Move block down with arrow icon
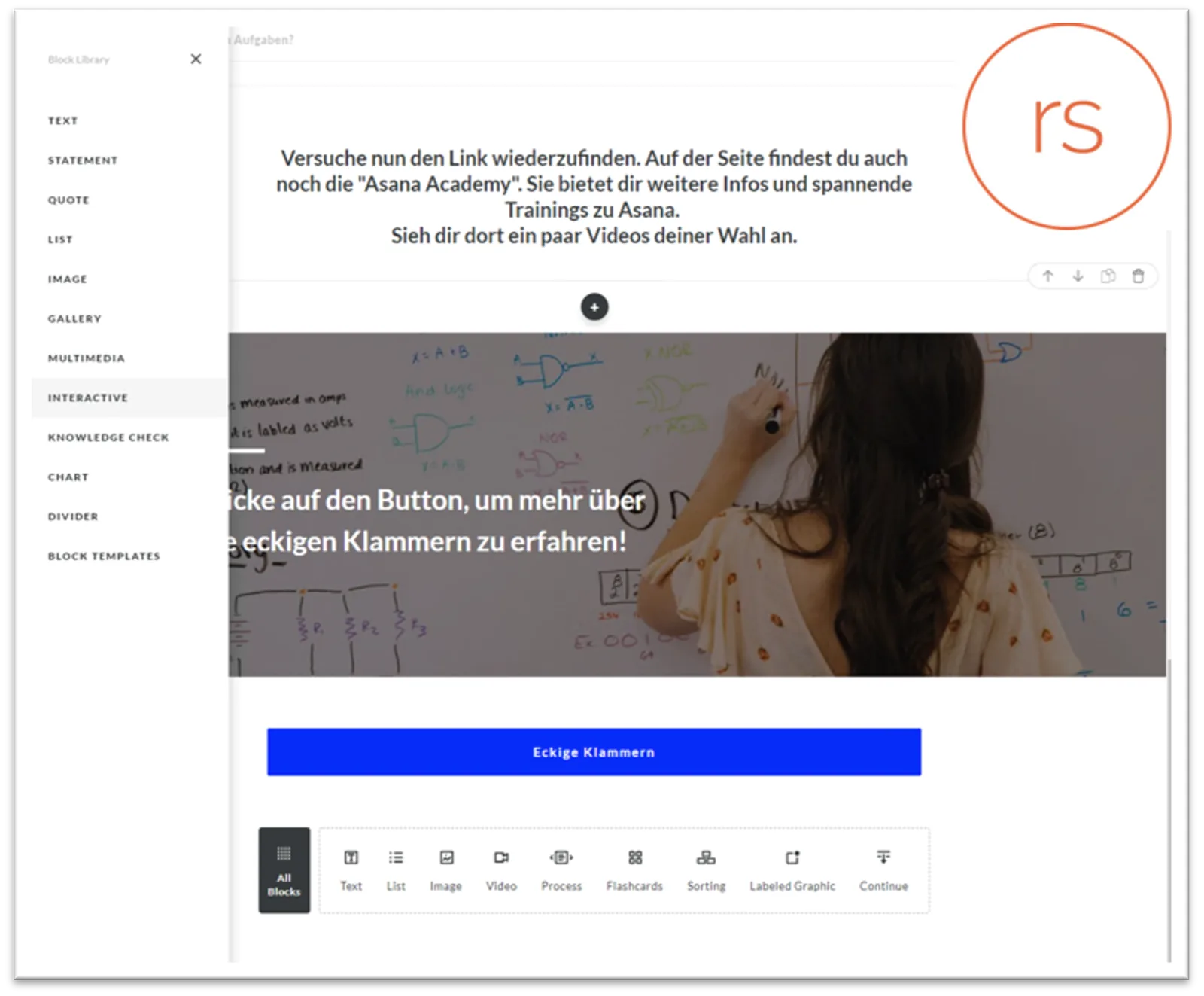The height and width of the screenshot is (996, 1204). click(x=1078, y=276)
